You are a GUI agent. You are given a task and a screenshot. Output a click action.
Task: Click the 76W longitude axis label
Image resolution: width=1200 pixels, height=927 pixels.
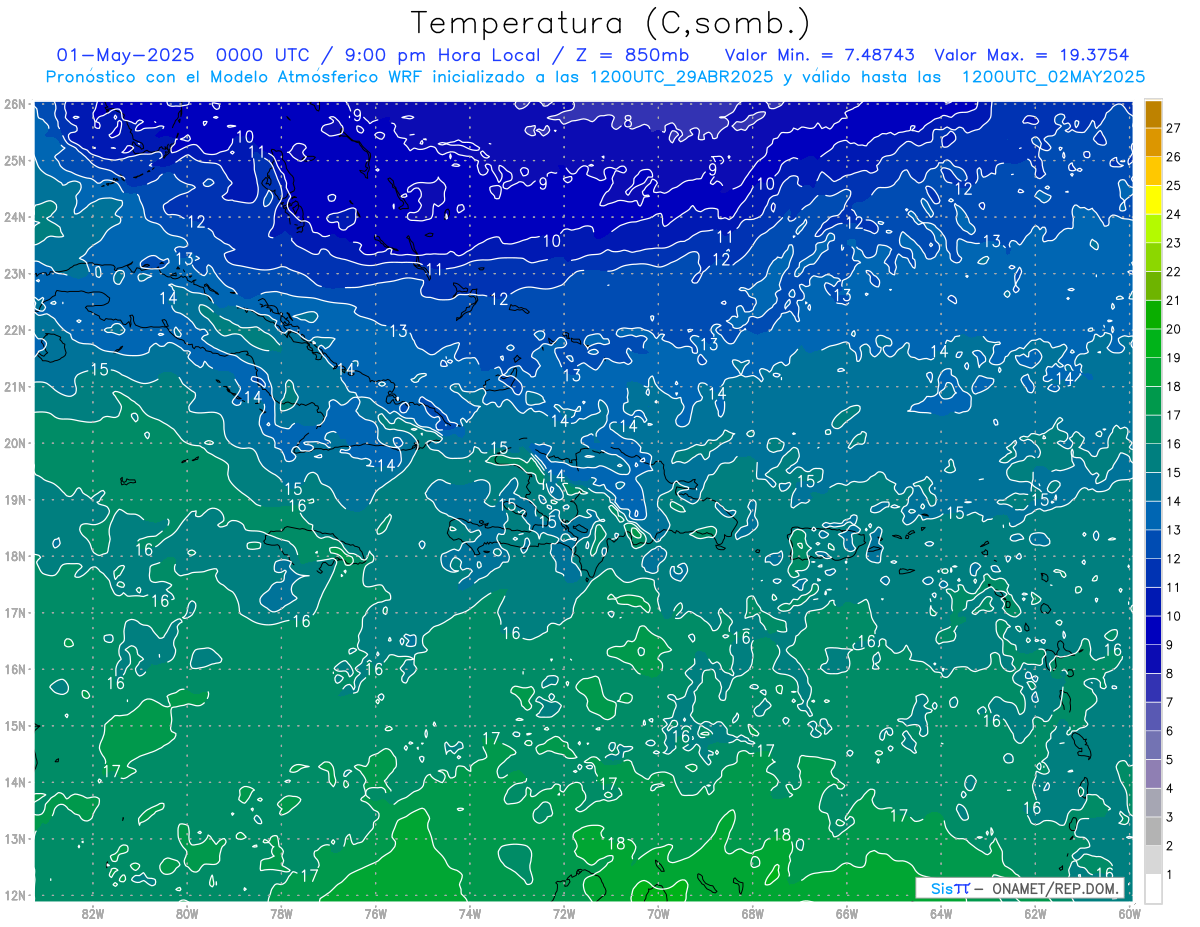tap(376, 913)
